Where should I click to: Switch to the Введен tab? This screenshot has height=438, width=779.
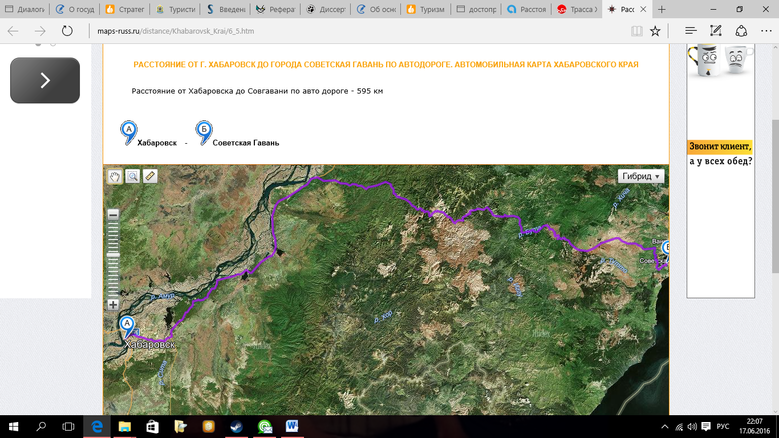(x=226, y=9)
